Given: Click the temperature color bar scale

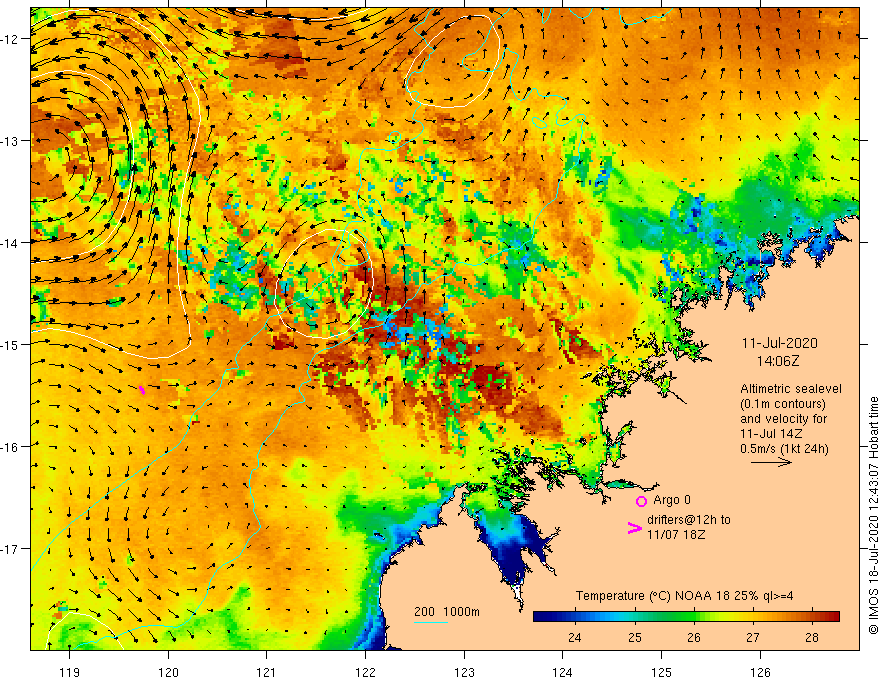Looking at the screenshot, I should [x=686, y=616].
